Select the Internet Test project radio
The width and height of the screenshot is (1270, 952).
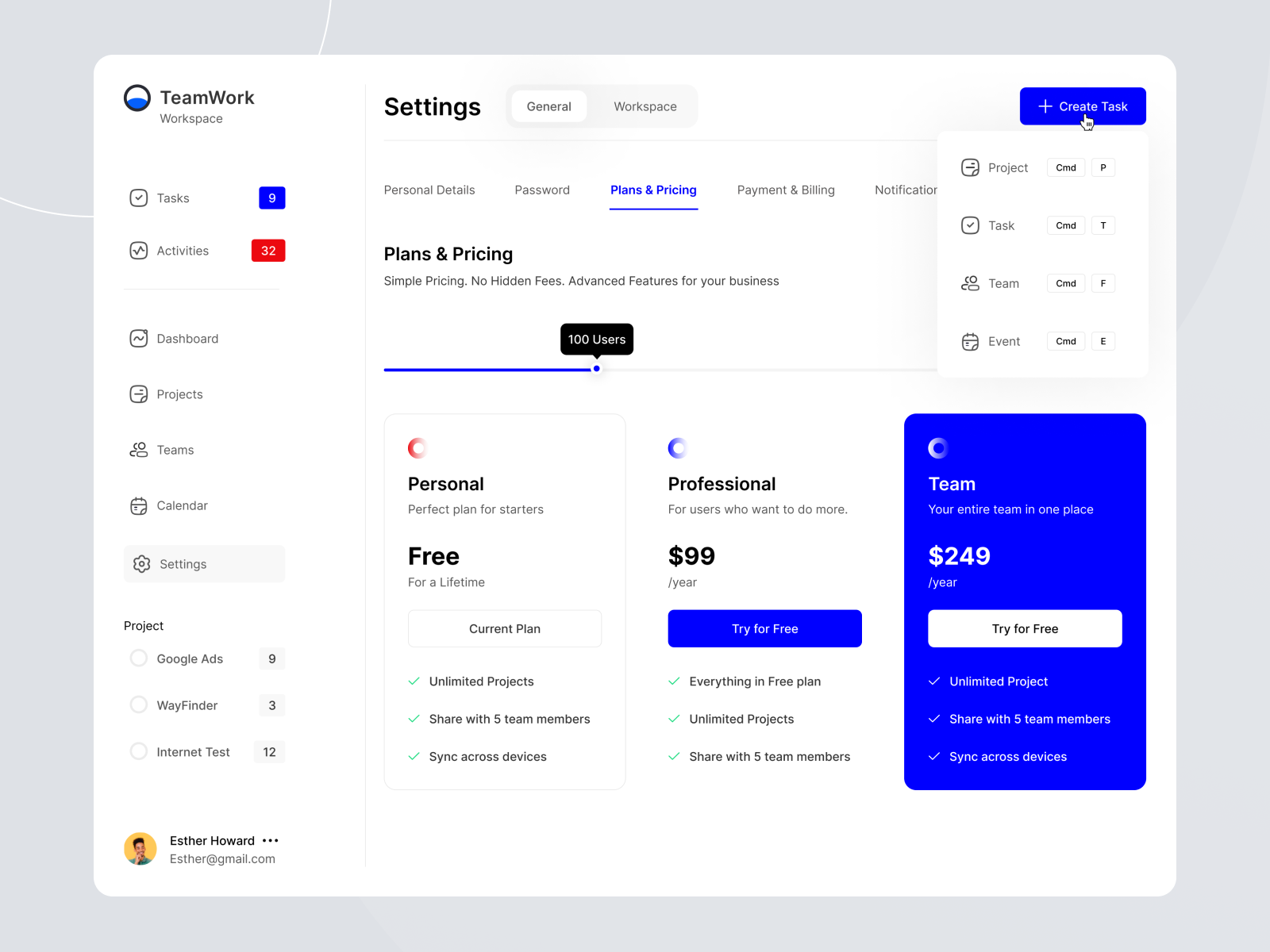click(x=138, y=751)
